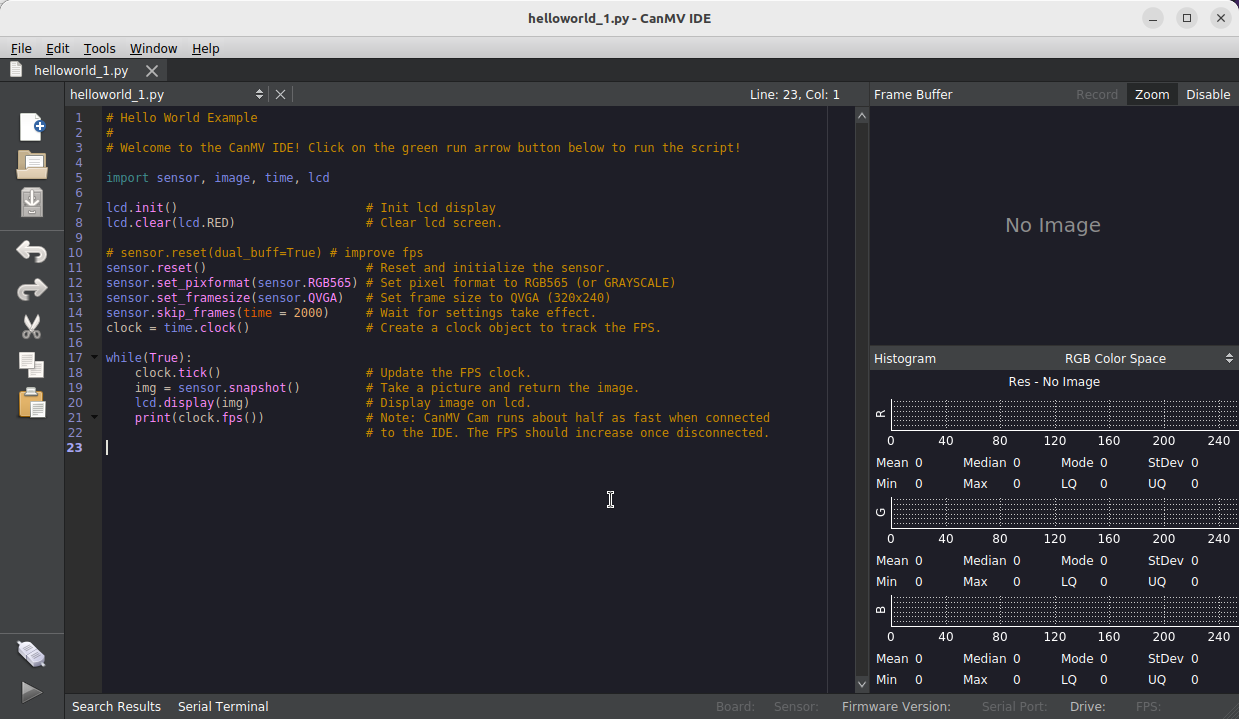Open the Search Results pane
This screenshot has height=719, width=1239.
pos(116,706)
